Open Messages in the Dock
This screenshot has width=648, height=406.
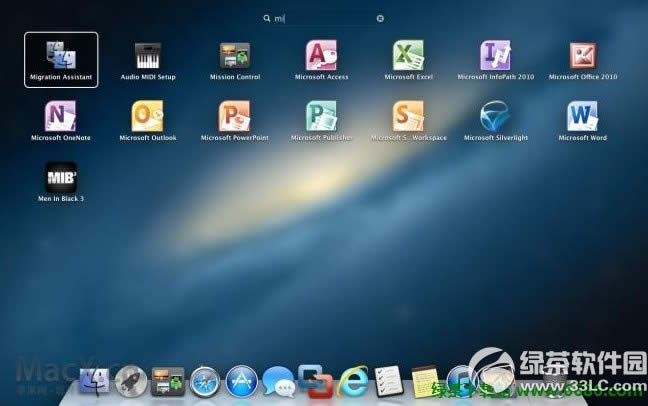(x=279, y=382)
